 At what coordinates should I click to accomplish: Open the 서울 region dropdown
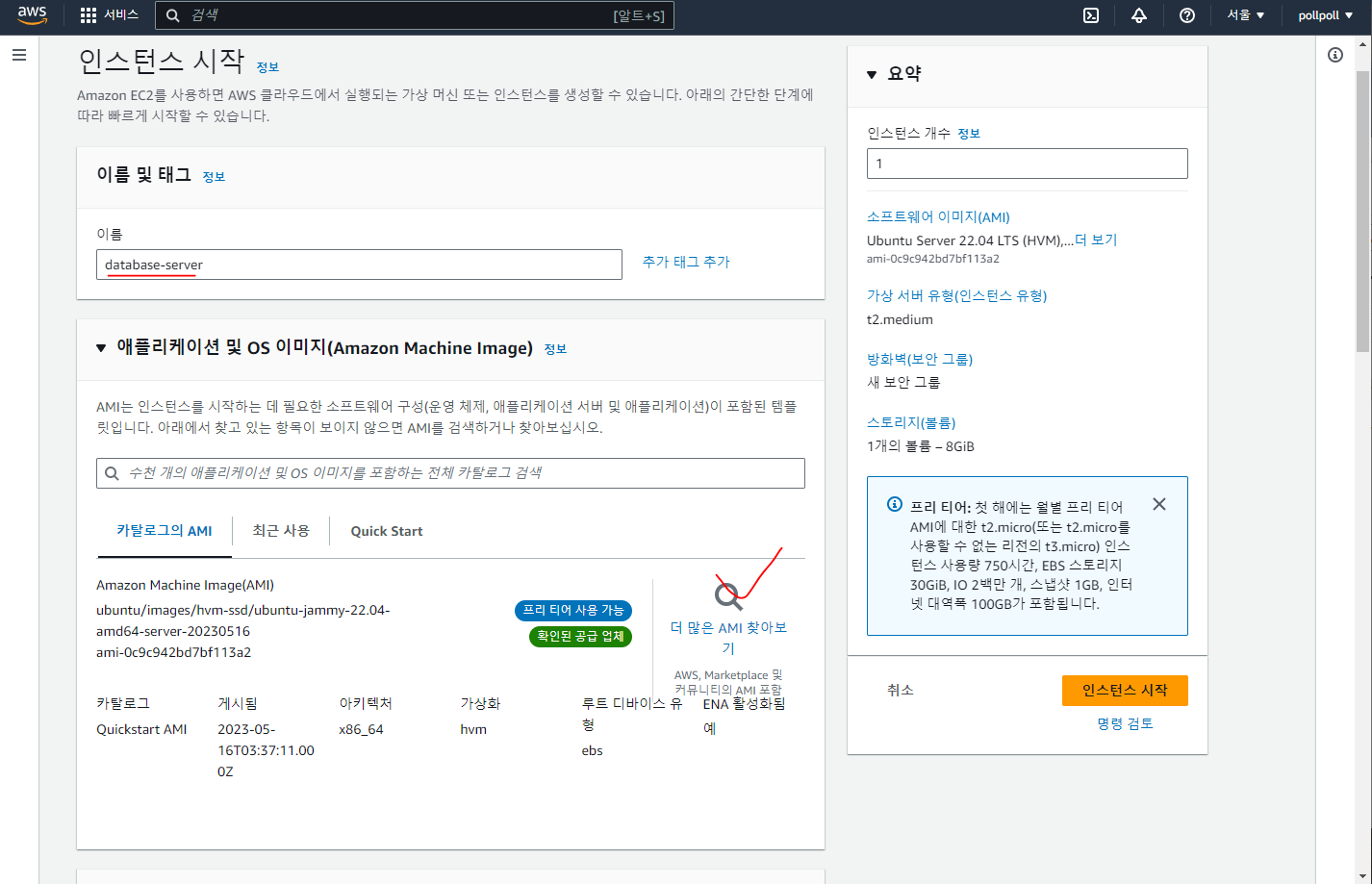coord(1246,15)
